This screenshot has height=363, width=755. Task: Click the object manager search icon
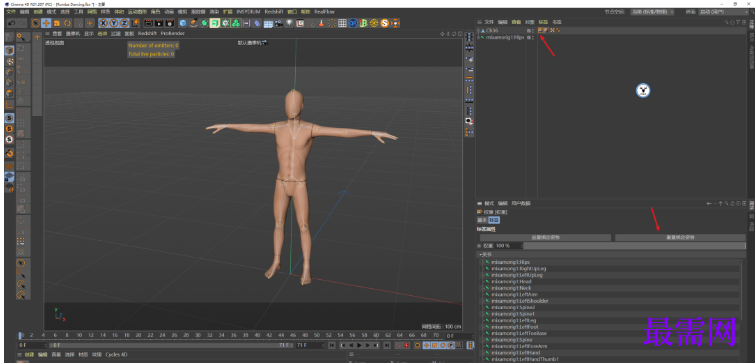(x=727, y=22)
